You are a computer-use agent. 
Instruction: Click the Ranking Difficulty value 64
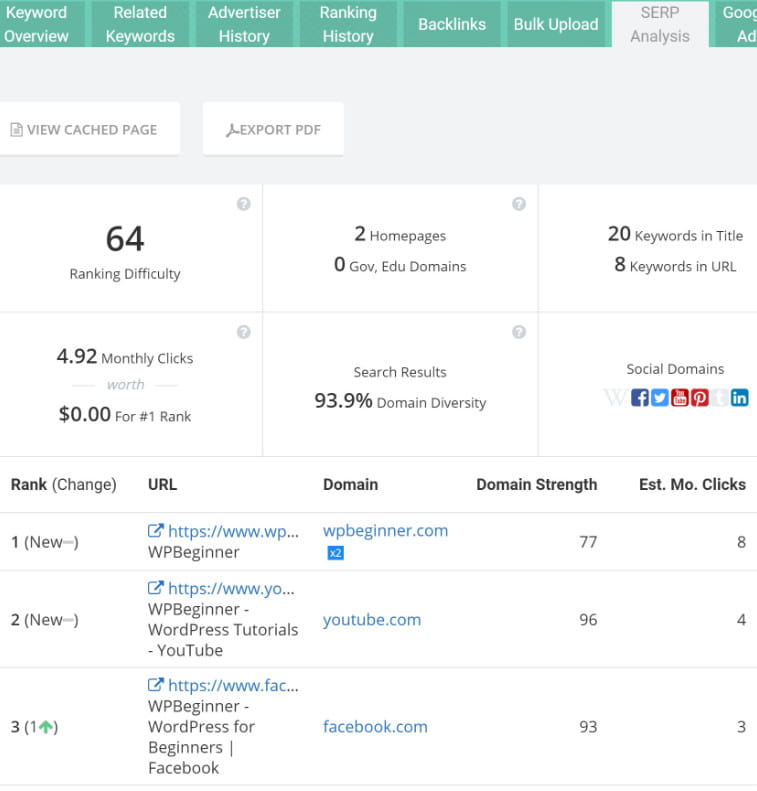125,239
